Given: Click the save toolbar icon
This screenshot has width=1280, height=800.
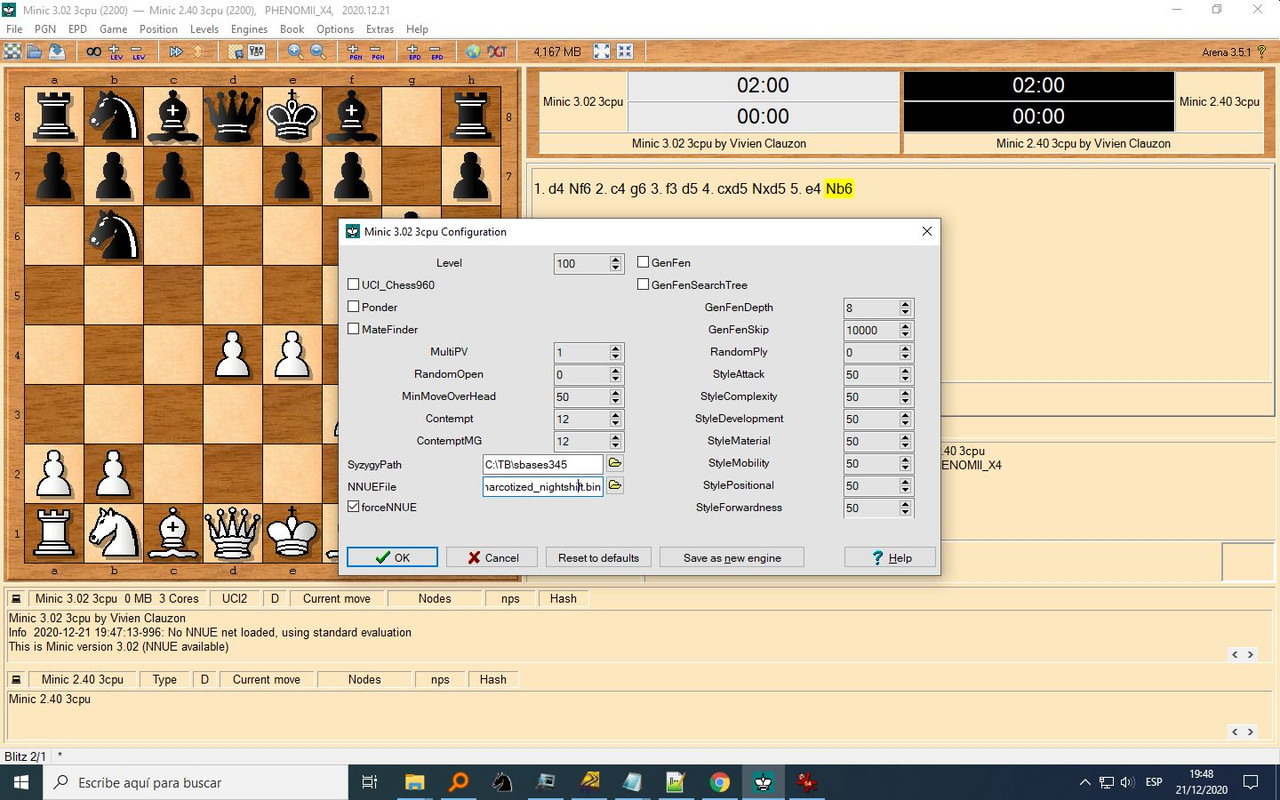Looking at the screenshot, I should [x=57, y=51].
